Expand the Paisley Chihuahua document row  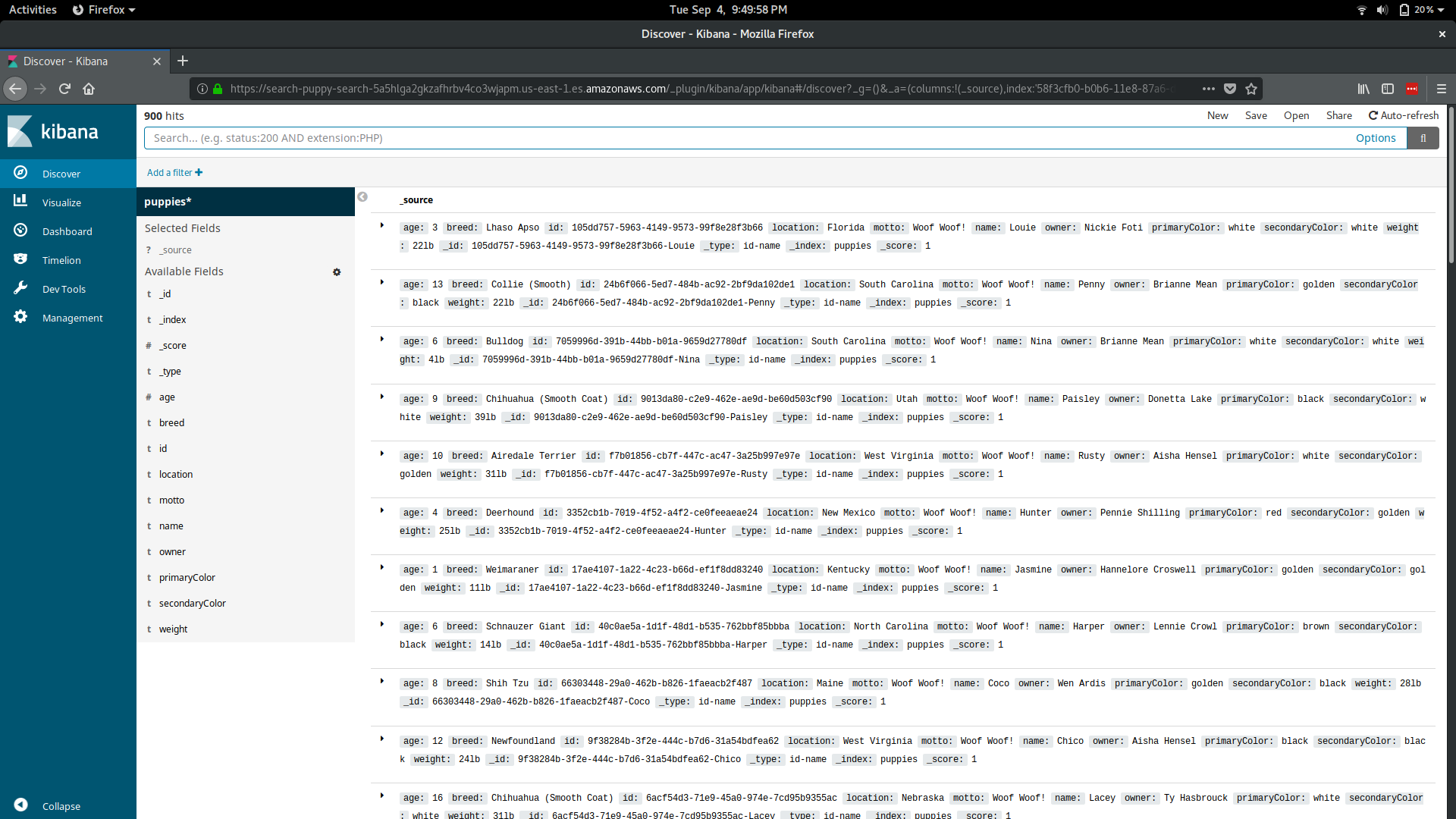click(x=382, y=397)
